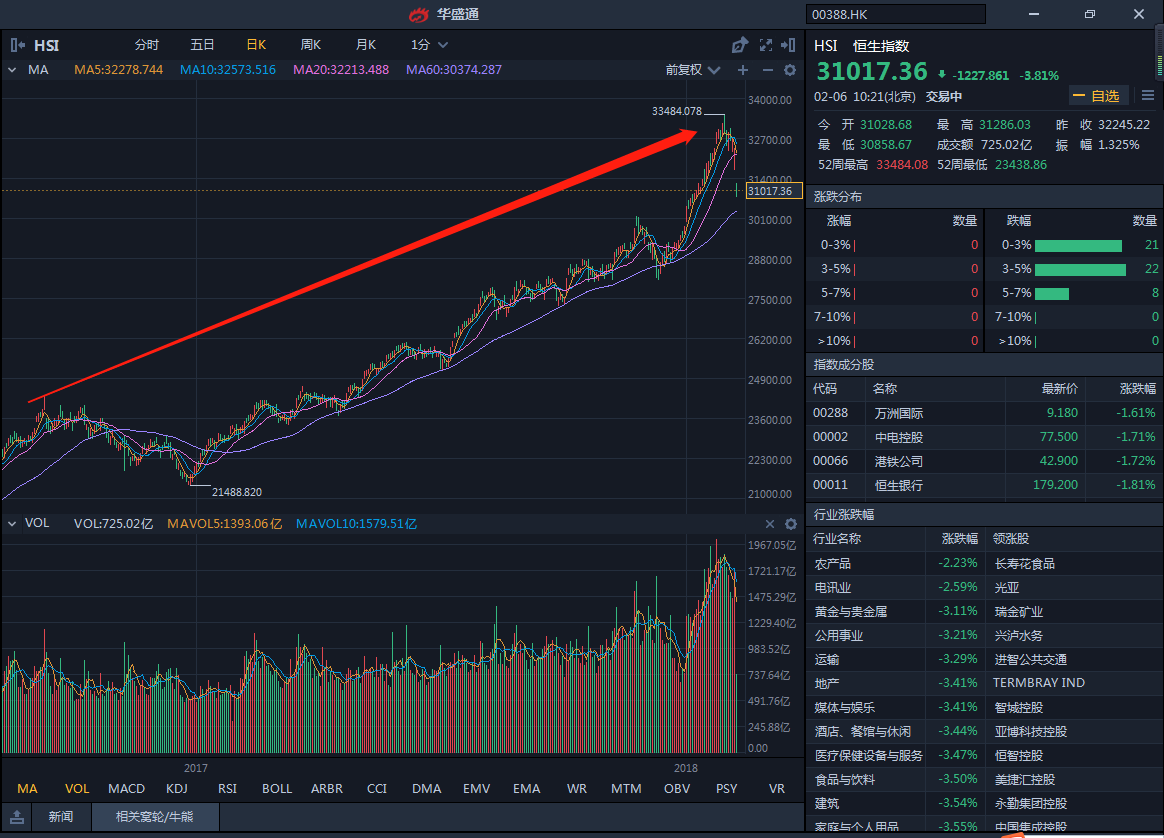Click the 华盛通 logo icon
This screenshot has height=838, width=1164.
pos(419,14)
